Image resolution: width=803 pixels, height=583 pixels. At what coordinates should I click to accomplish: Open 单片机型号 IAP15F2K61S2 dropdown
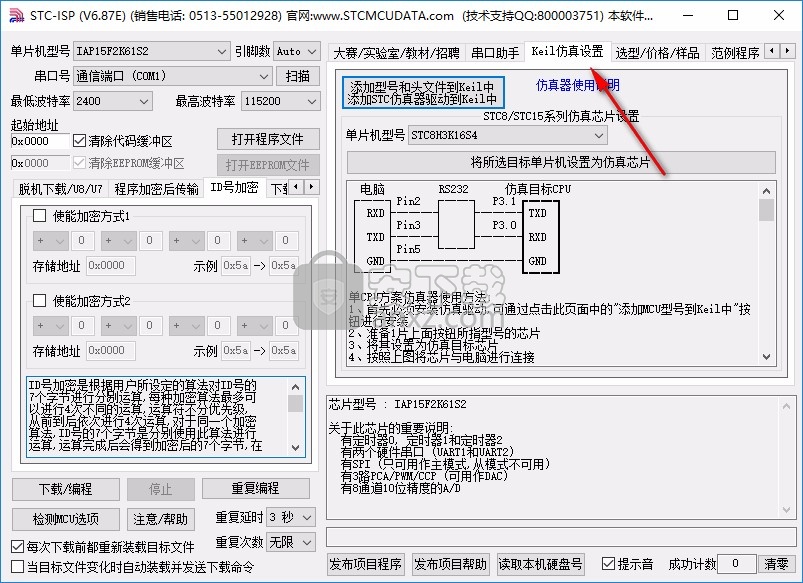[x=151, y=51]
